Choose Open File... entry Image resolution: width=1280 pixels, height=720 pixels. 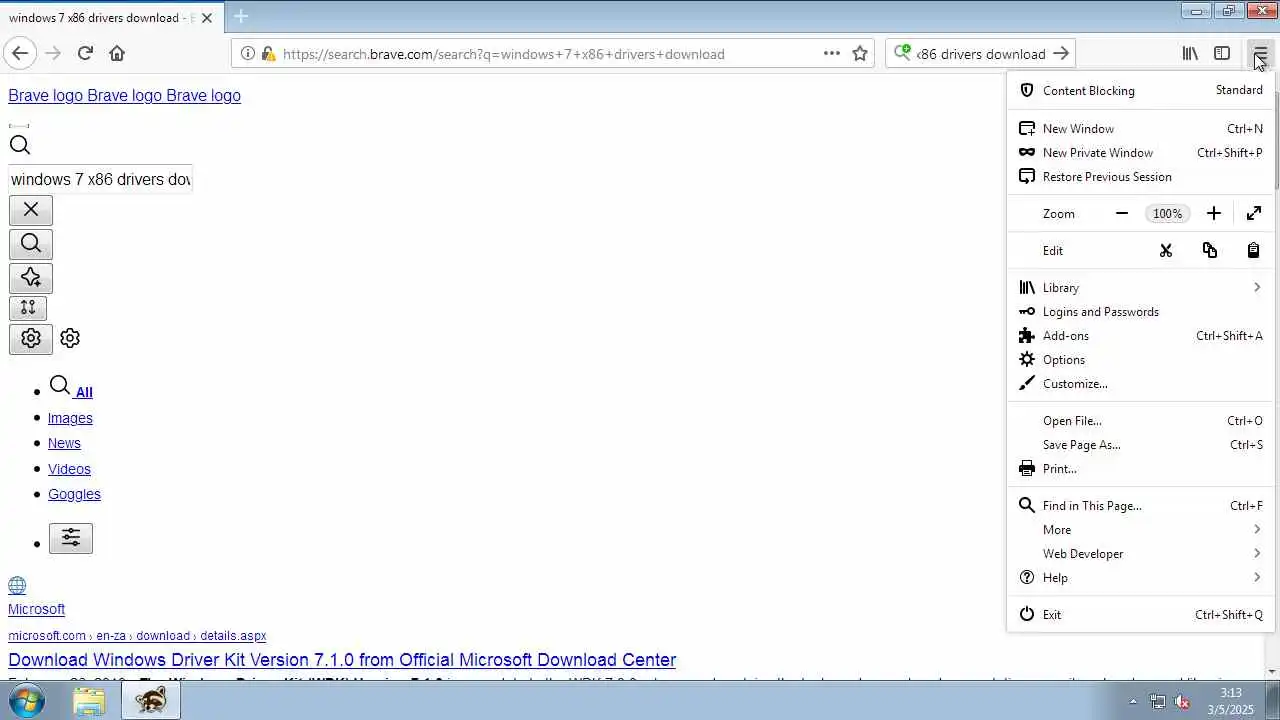(1140, 420)
